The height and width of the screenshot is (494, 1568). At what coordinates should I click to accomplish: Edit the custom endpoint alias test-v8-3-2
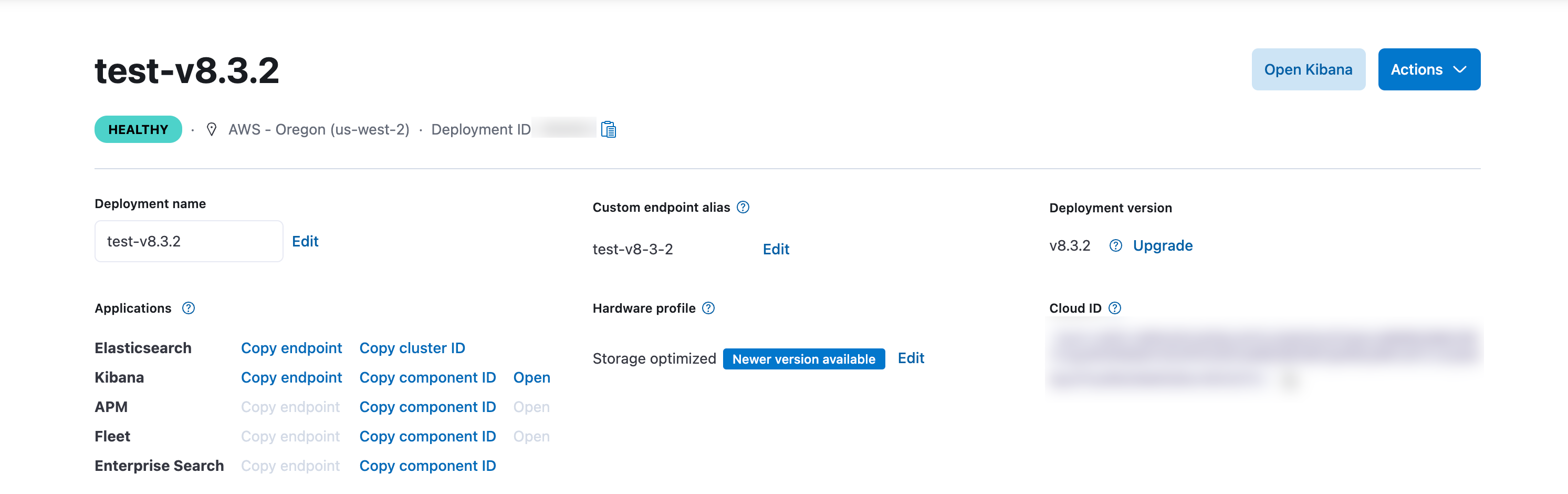pos(776,249)
